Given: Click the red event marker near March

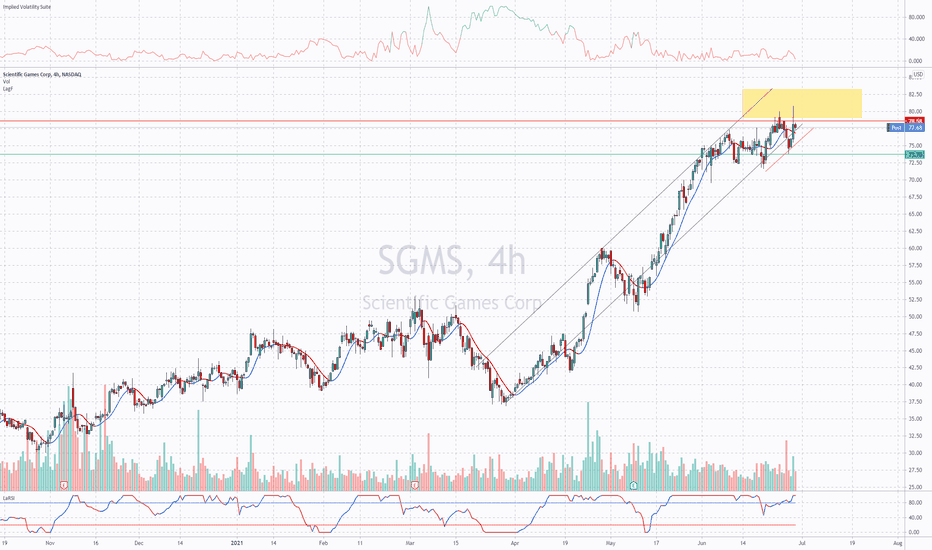Looking at the screenshot, I should 415,485.
